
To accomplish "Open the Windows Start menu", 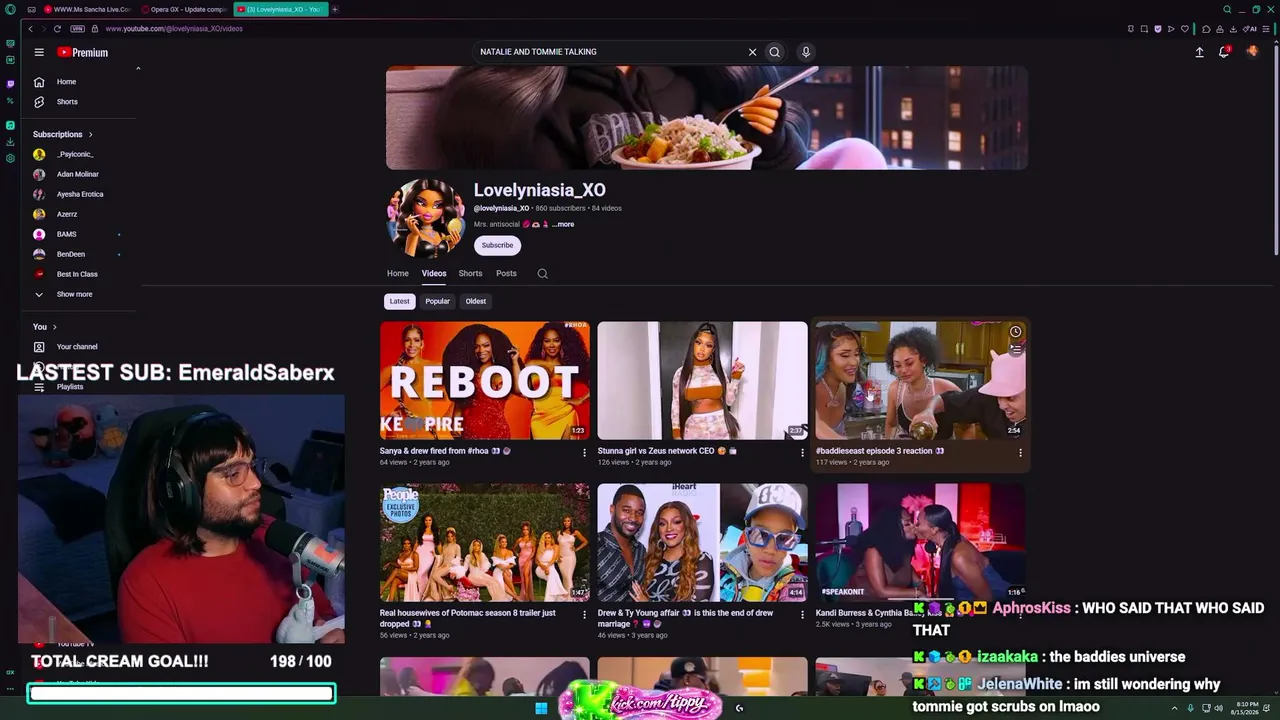I will pos(541,708).
